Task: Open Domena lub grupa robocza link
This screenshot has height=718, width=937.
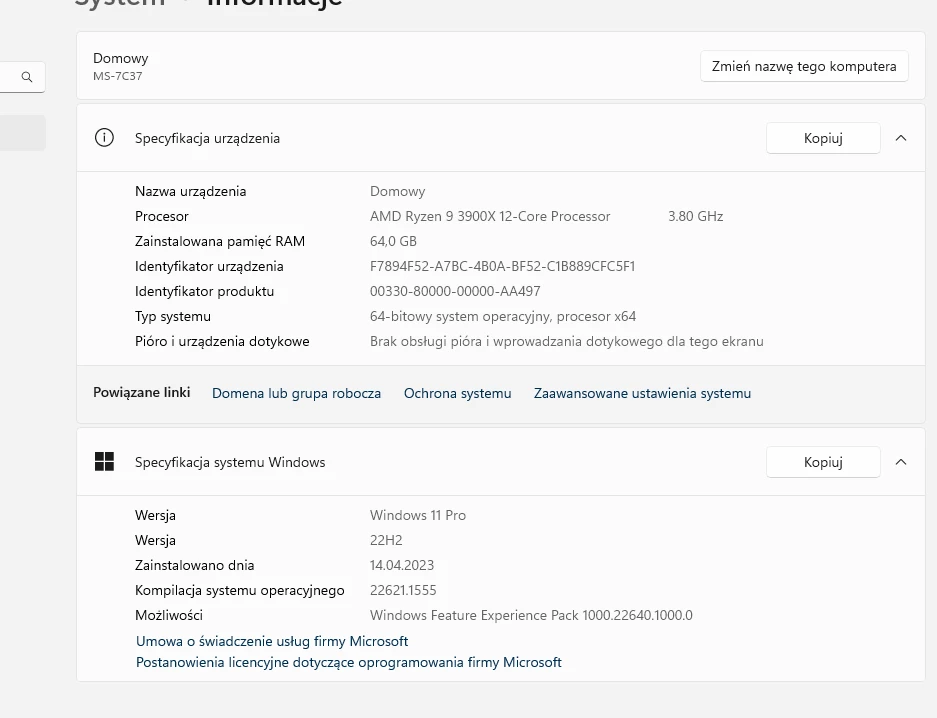Action: pyautogui.click(x=296, y=393)
